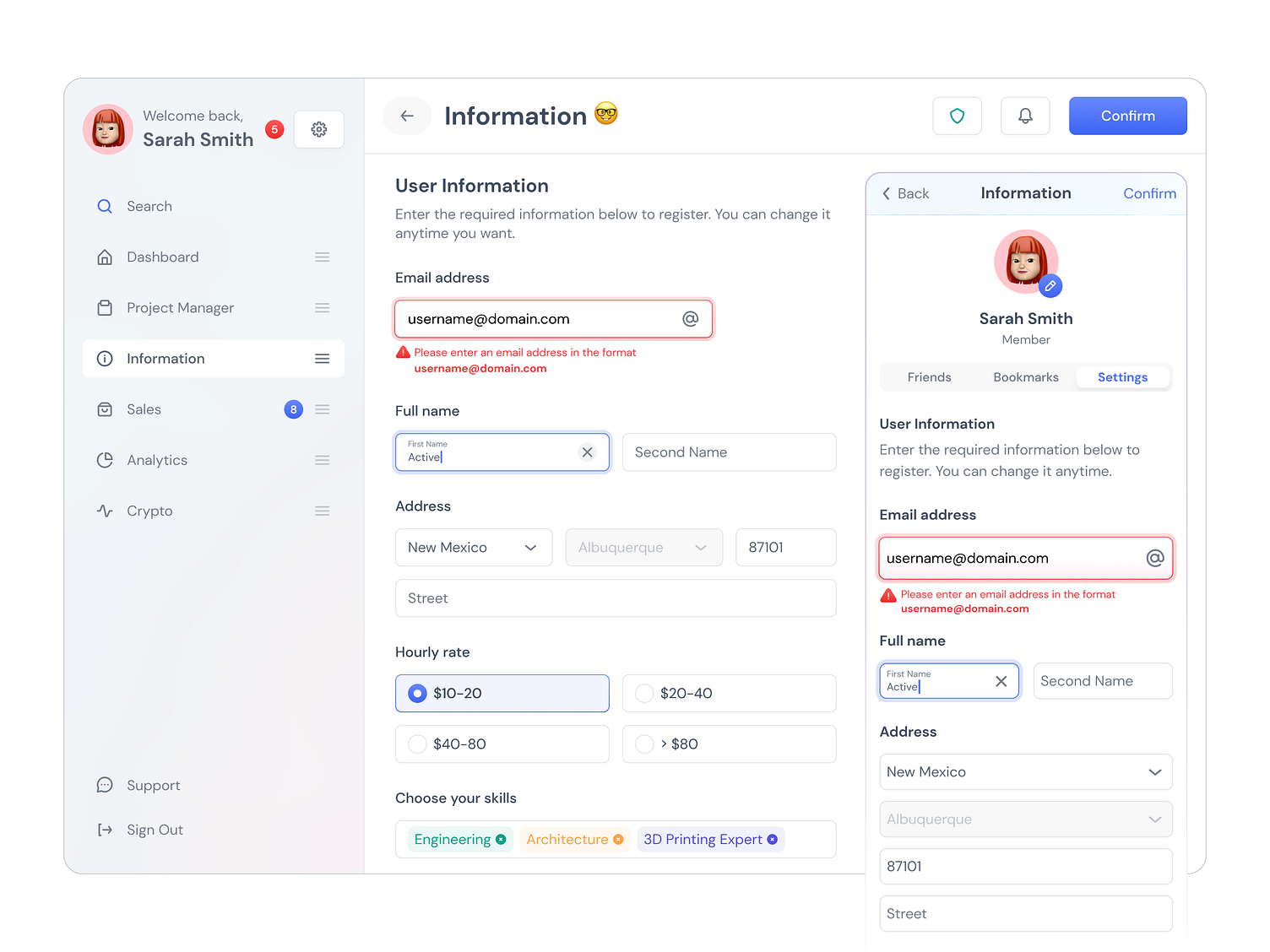
Task: Click Back in the profile card
Action: click(906, 193)
